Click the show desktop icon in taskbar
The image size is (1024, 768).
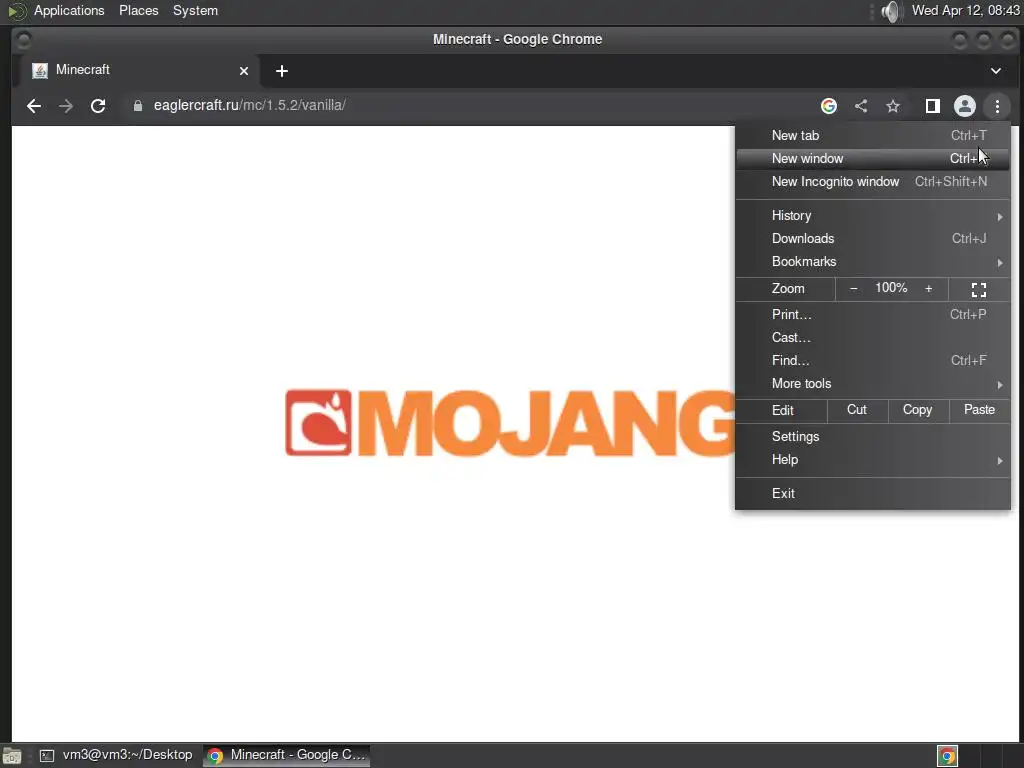coord(12,756)
